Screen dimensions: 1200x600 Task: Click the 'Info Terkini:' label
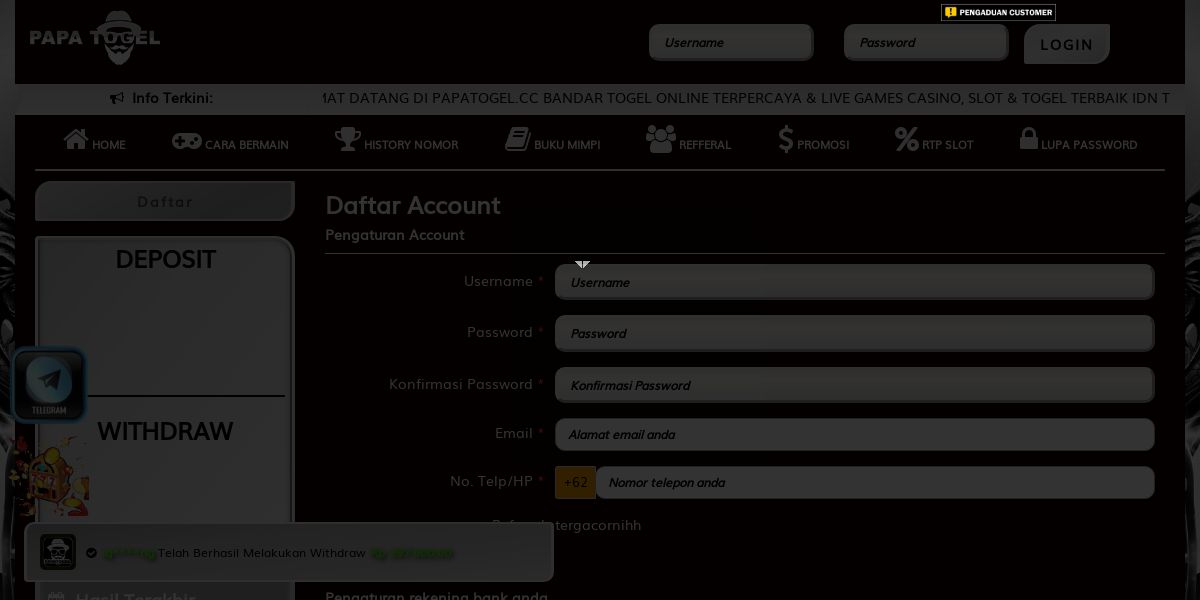tap(172, 98)
